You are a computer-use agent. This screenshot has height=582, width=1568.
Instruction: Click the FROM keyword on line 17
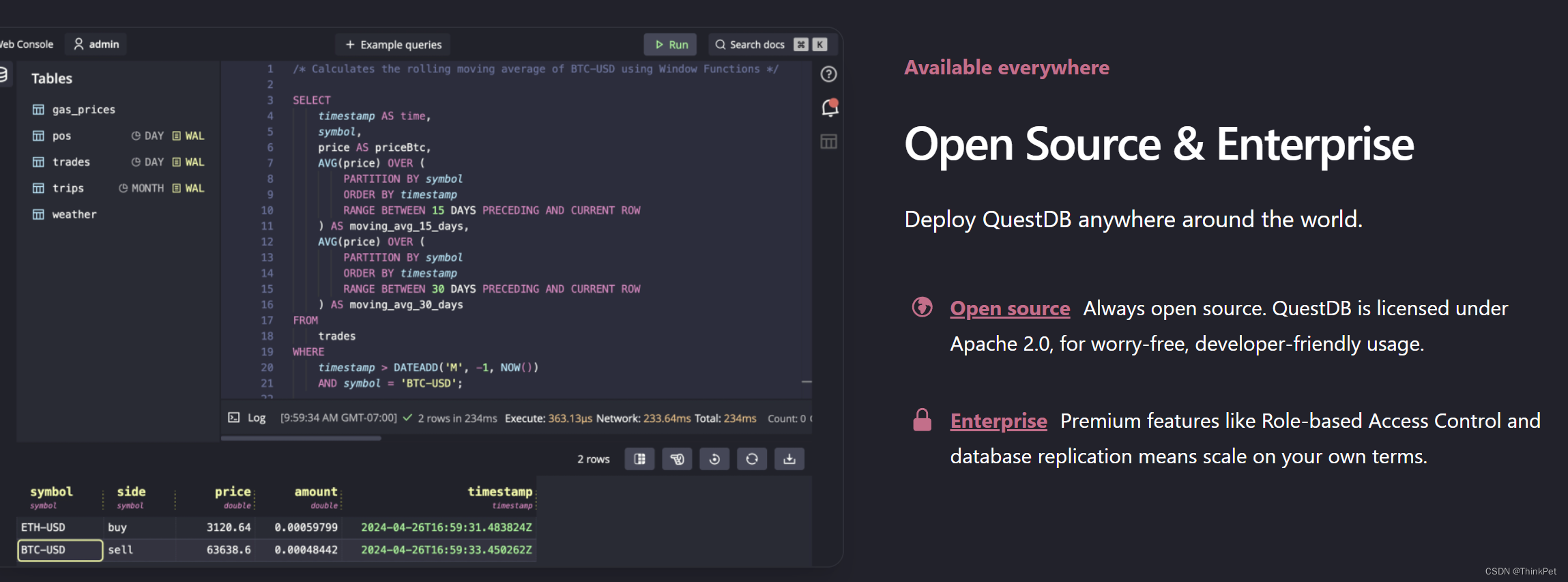(306, 321)
